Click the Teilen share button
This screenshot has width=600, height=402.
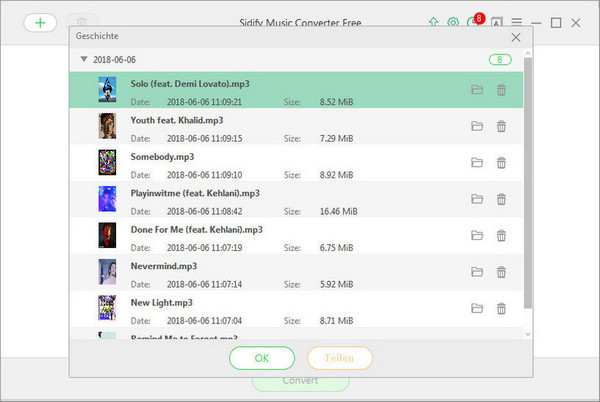(340, 358)
